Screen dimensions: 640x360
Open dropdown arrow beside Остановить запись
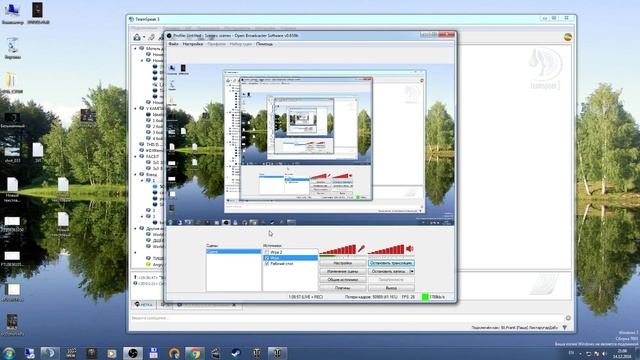[x=412, y=271]
